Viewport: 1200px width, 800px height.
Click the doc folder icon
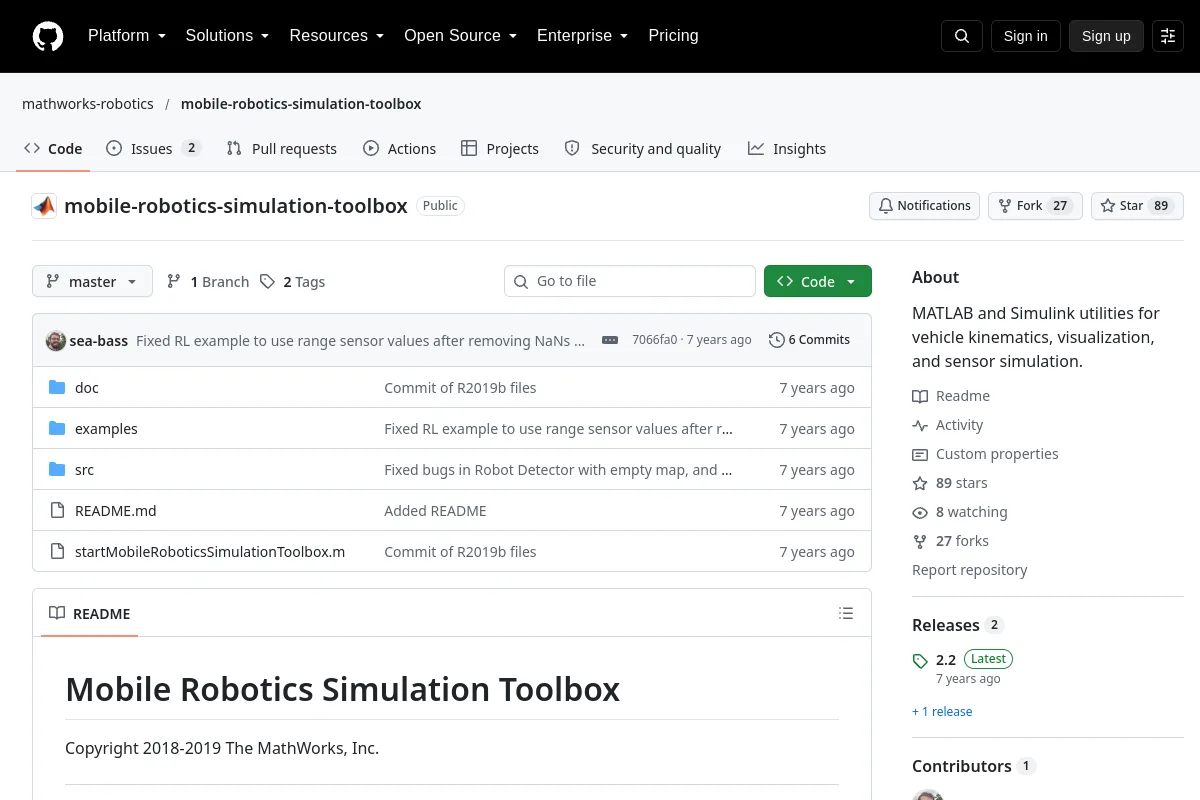click(x=57, y=388)
